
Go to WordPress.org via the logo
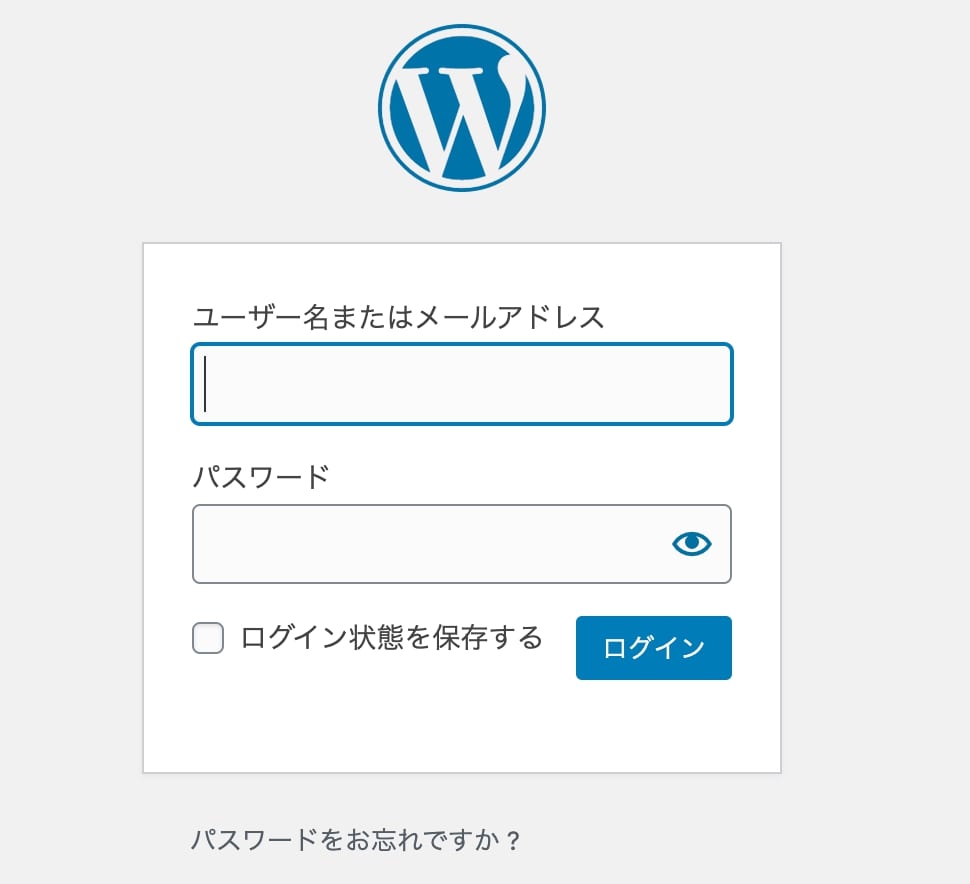tap(462, 107)
